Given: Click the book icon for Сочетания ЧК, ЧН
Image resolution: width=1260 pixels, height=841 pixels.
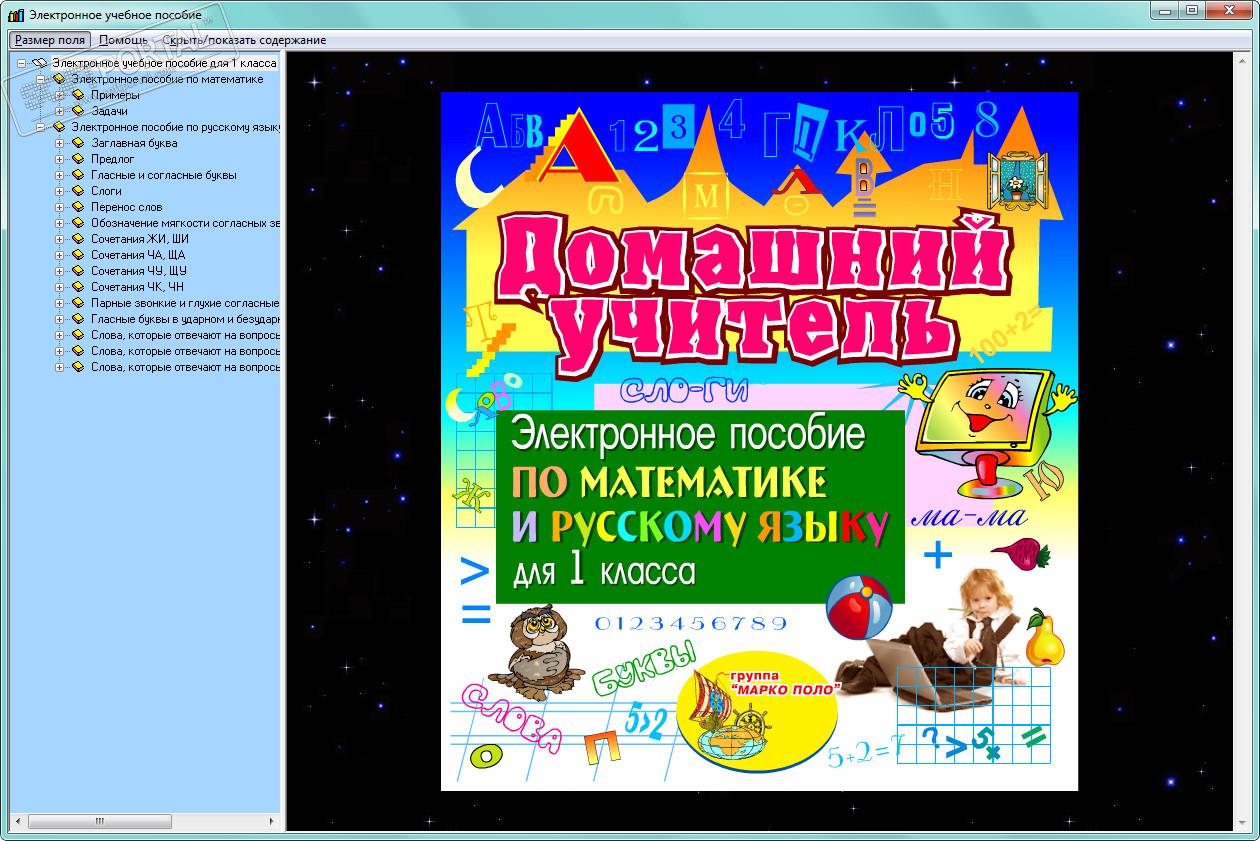Looking at the screenshot, I should [78, 287].
